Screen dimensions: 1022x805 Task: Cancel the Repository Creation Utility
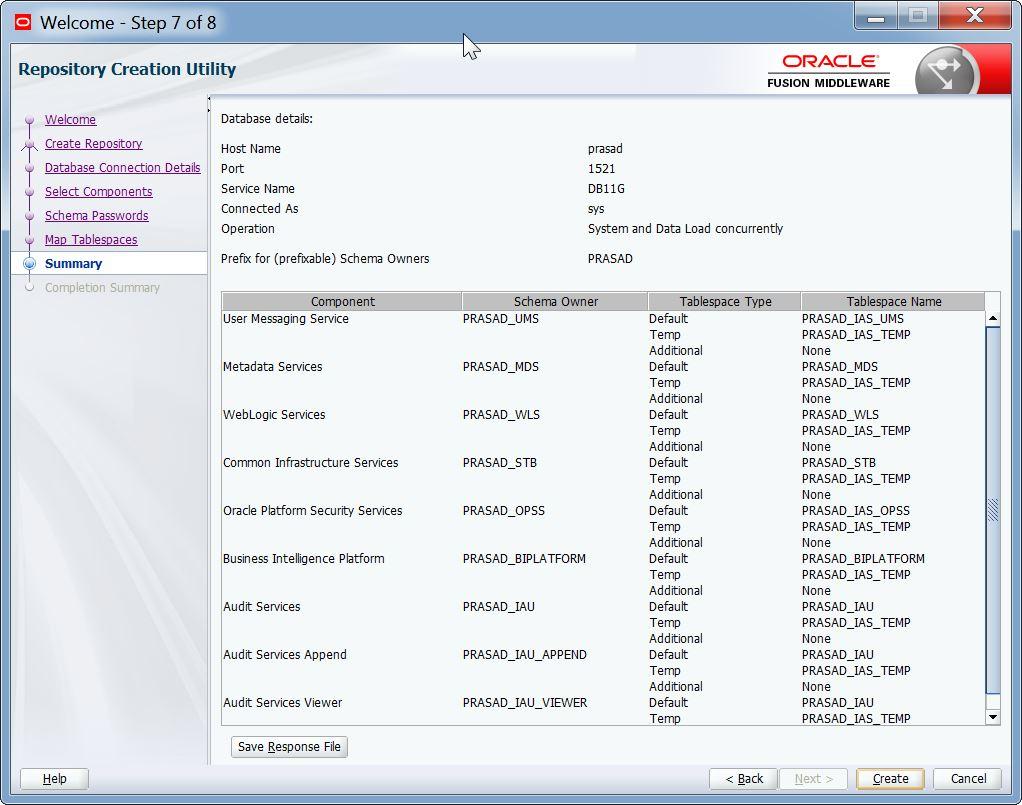968,779
